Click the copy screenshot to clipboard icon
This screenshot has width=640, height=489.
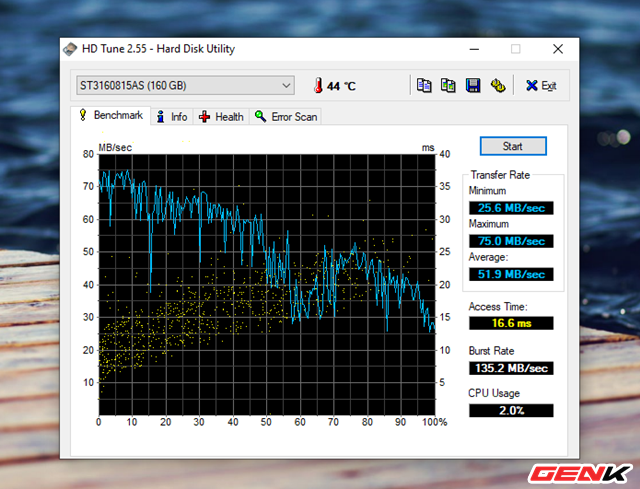(448, 86)
